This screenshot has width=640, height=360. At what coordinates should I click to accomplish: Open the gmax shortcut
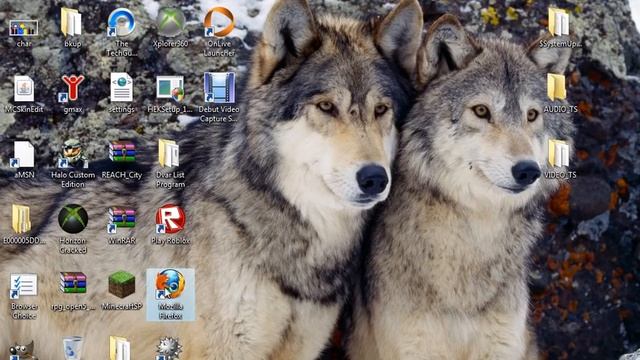pos(72,88)
